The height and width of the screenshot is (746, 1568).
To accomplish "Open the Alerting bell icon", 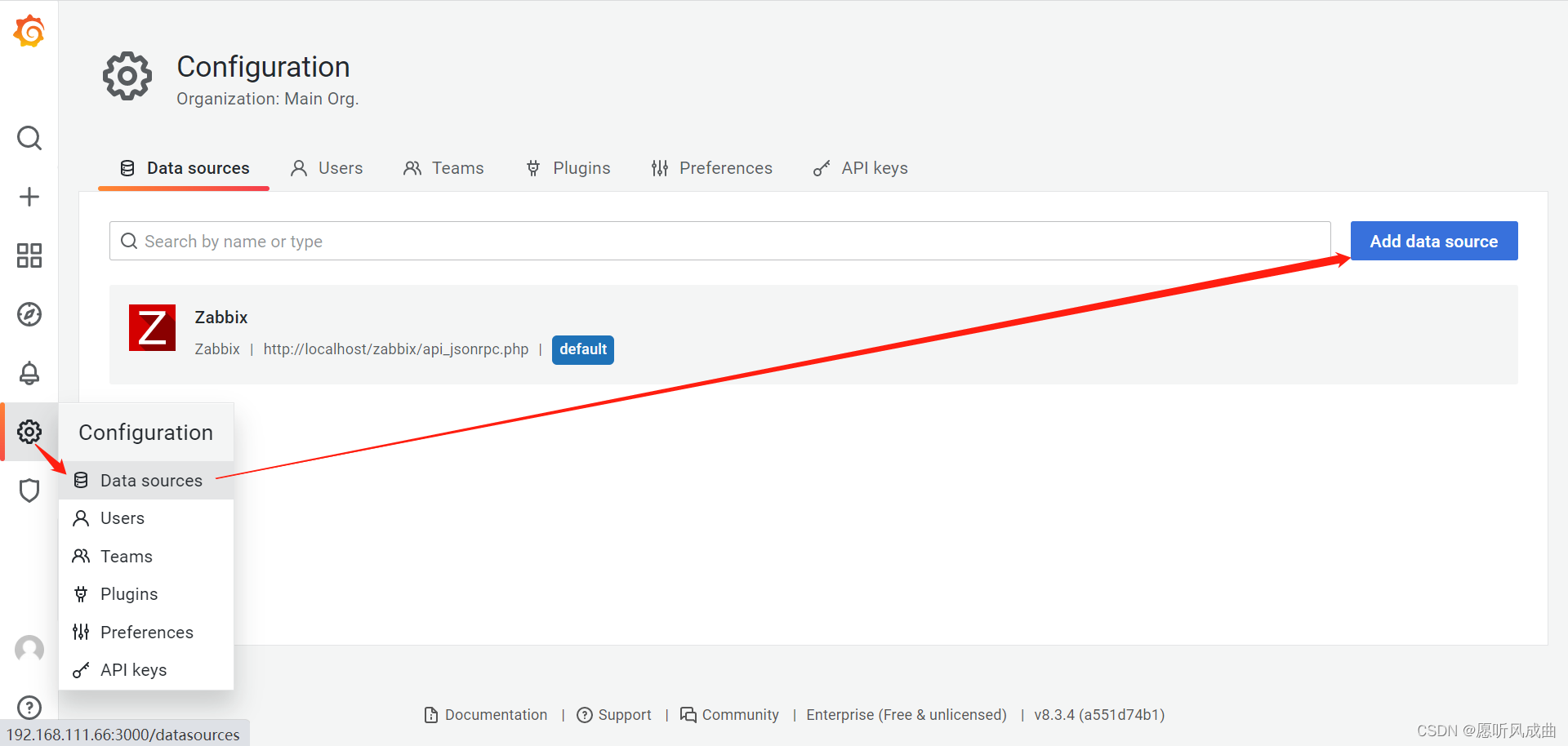I will [x=29, y=373].
